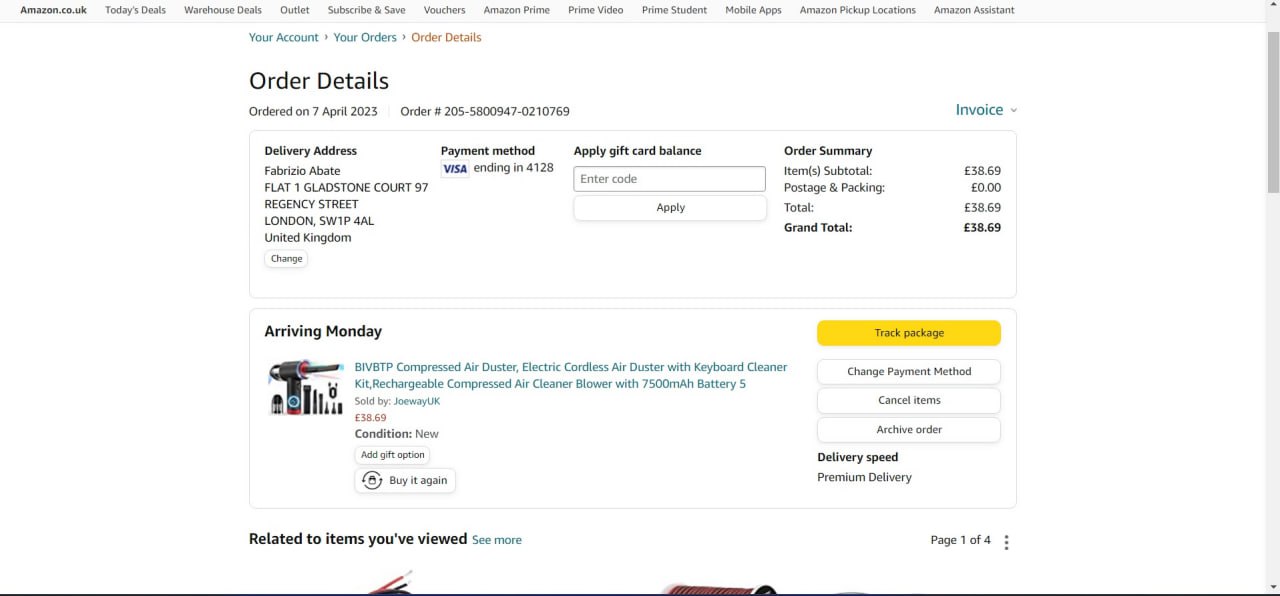Click the air duster product thumbnail
This screenshot has height=596, width=1280.
(x=306, y=388)
